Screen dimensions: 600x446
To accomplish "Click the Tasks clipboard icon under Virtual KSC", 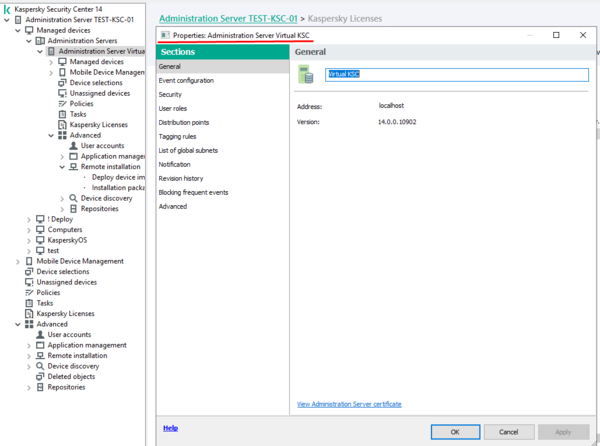I will (62, 114).
